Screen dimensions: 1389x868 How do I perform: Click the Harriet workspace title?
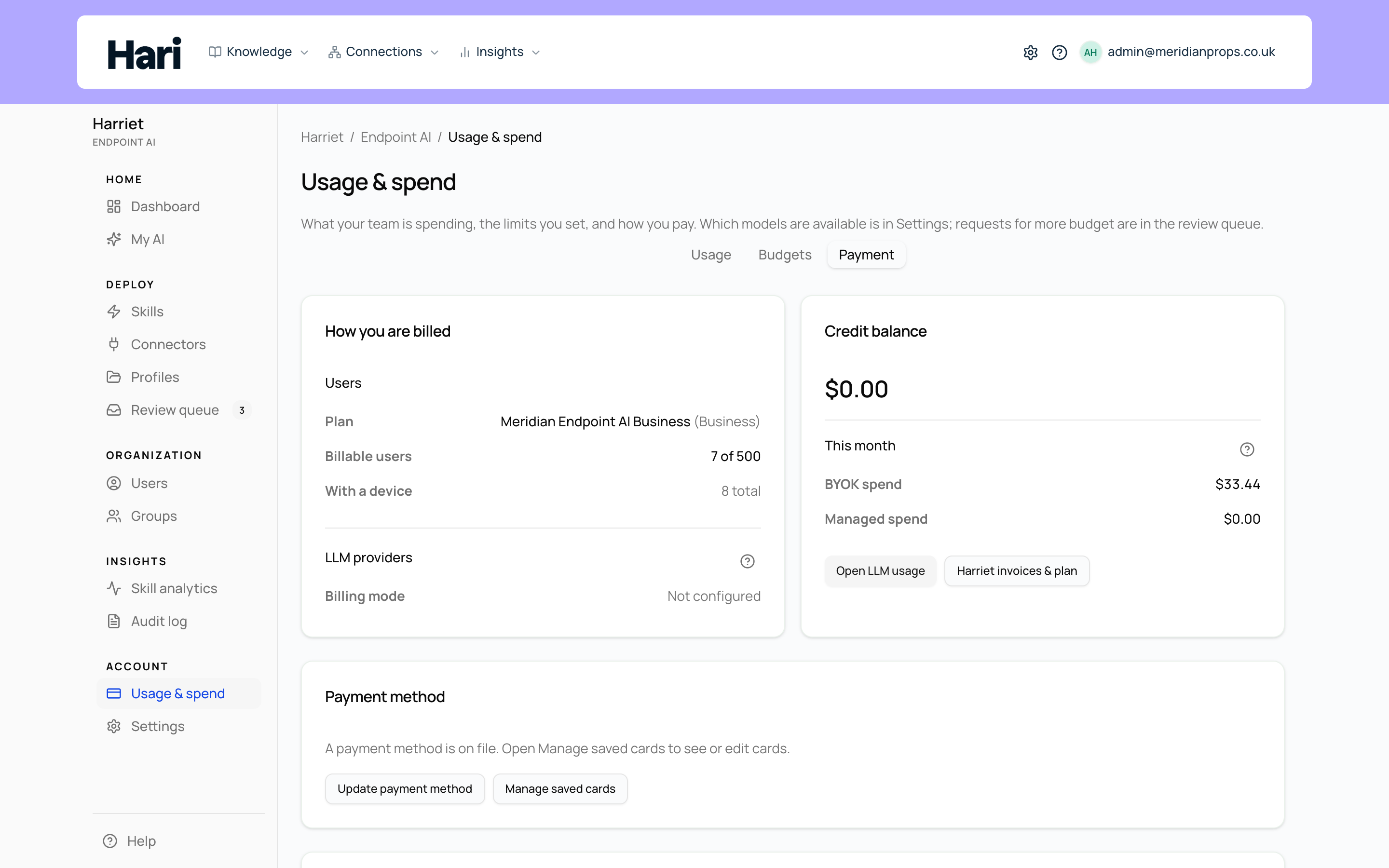118,124
